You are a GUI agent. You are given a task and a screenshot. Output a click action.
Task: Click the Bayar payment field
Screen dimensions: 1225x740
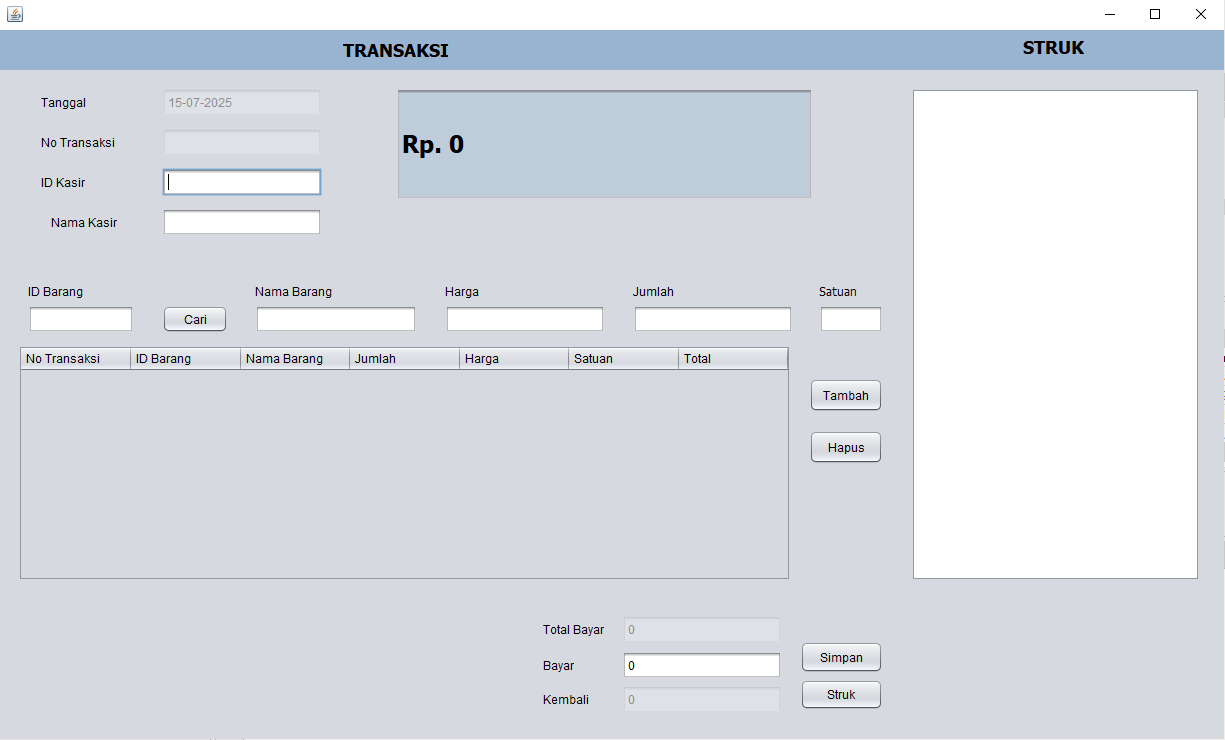[702, 665]
